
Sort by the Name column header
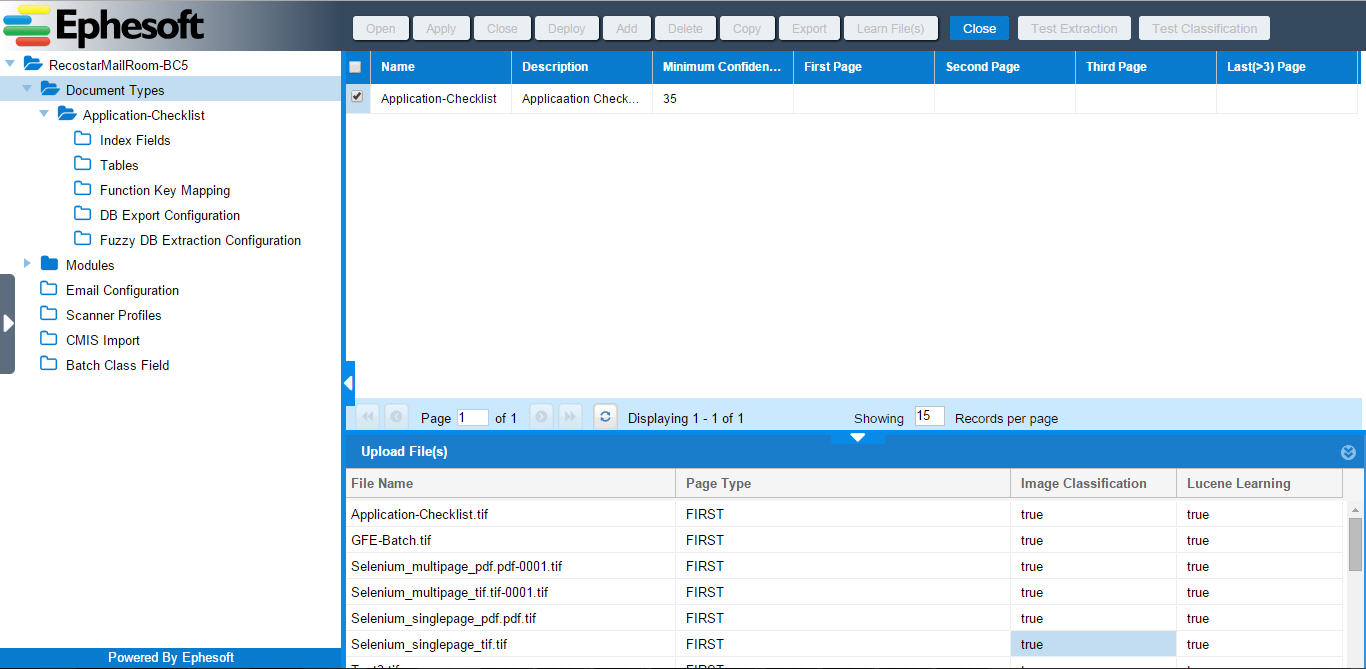pyautogui.click(x=441, y=67)
